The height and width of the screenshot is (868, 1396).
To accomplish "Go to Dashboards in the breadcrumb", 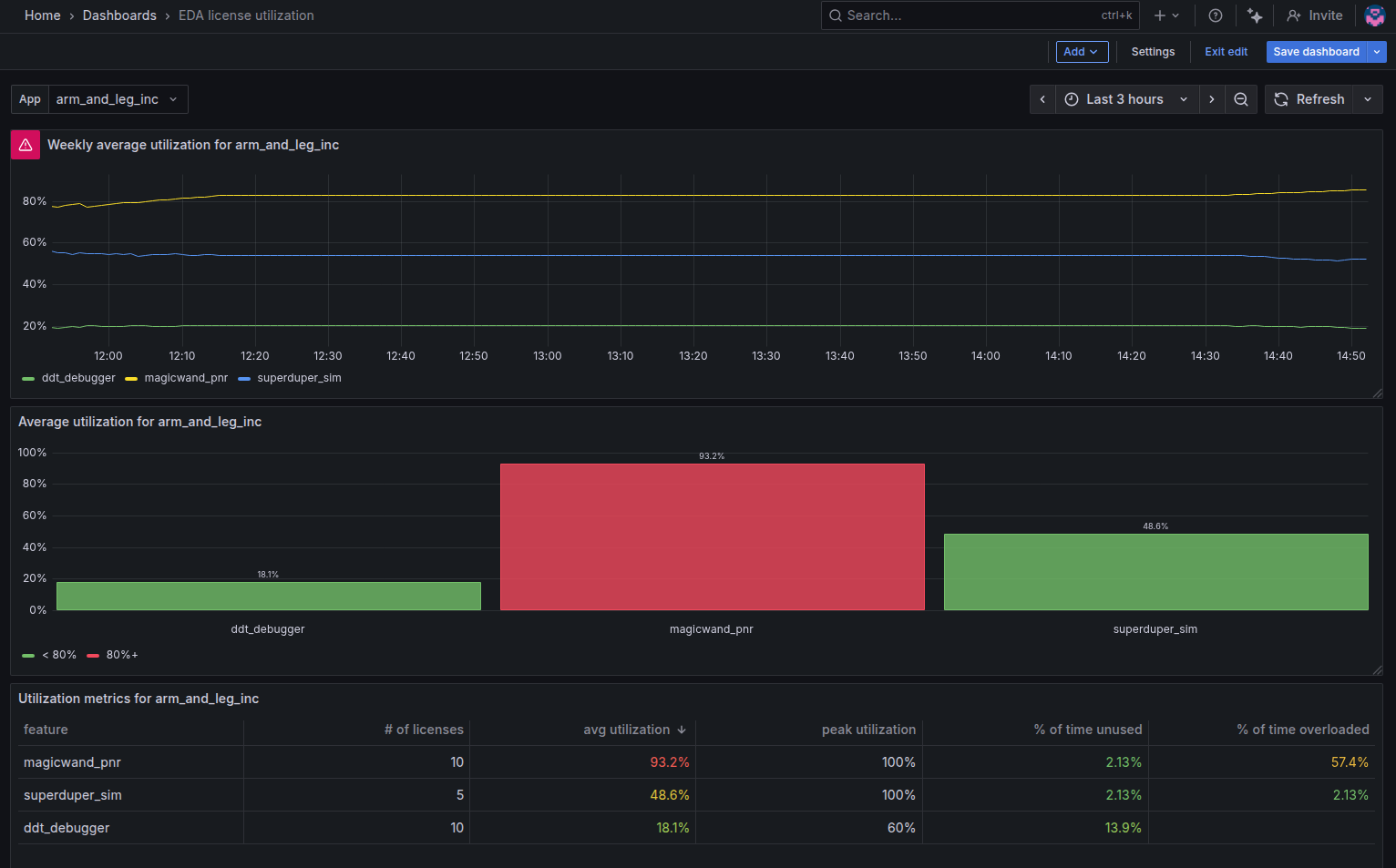I will [x=119, y=15].
